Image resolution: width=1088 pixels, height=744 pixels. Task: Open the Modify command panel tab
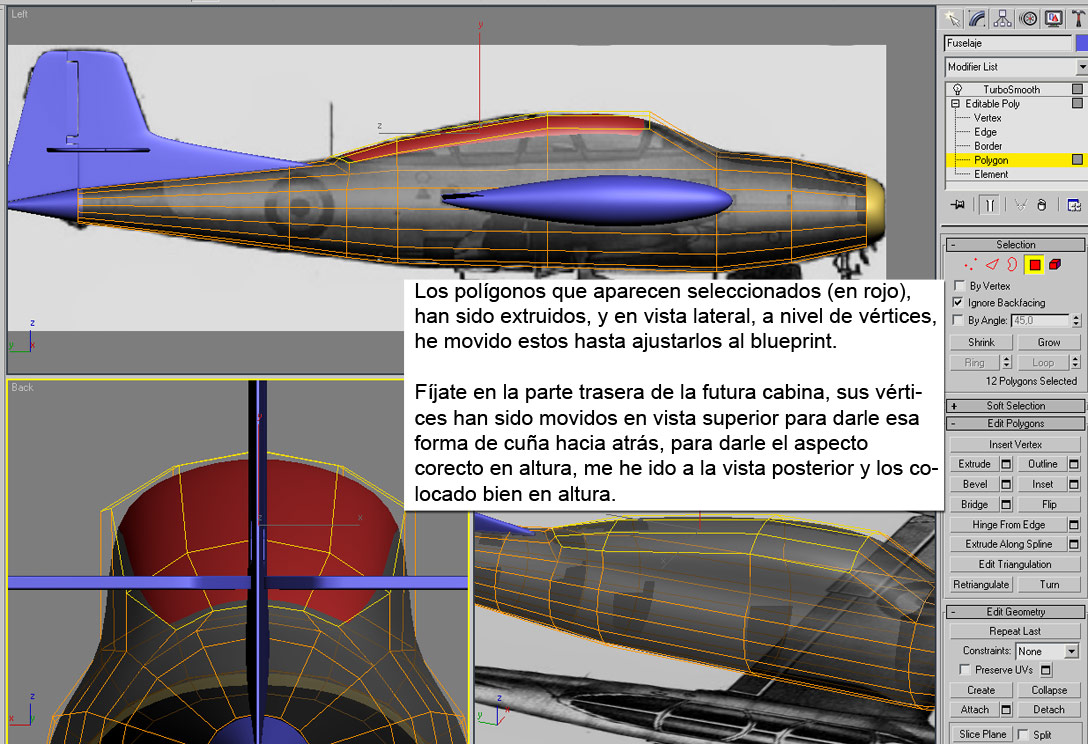click(x=977, y=19)
